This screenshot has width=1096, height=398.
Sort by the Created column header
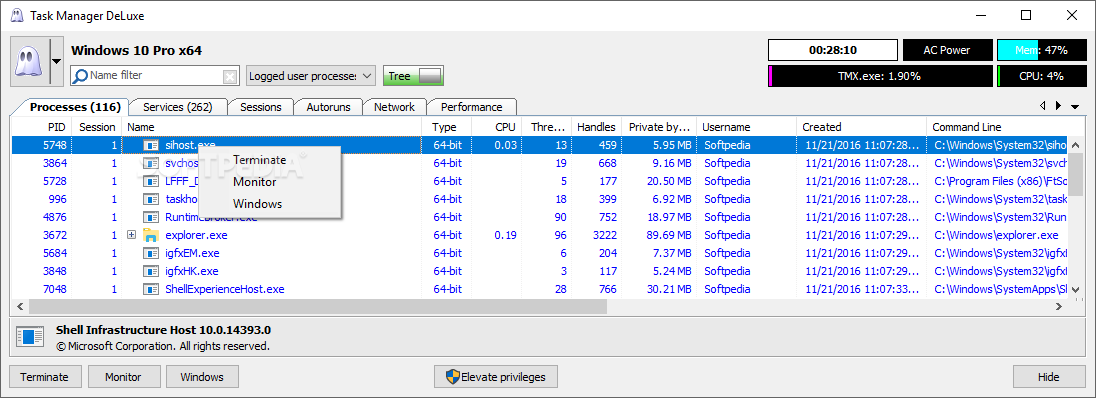pyautogui.click(x=861, y=127)
